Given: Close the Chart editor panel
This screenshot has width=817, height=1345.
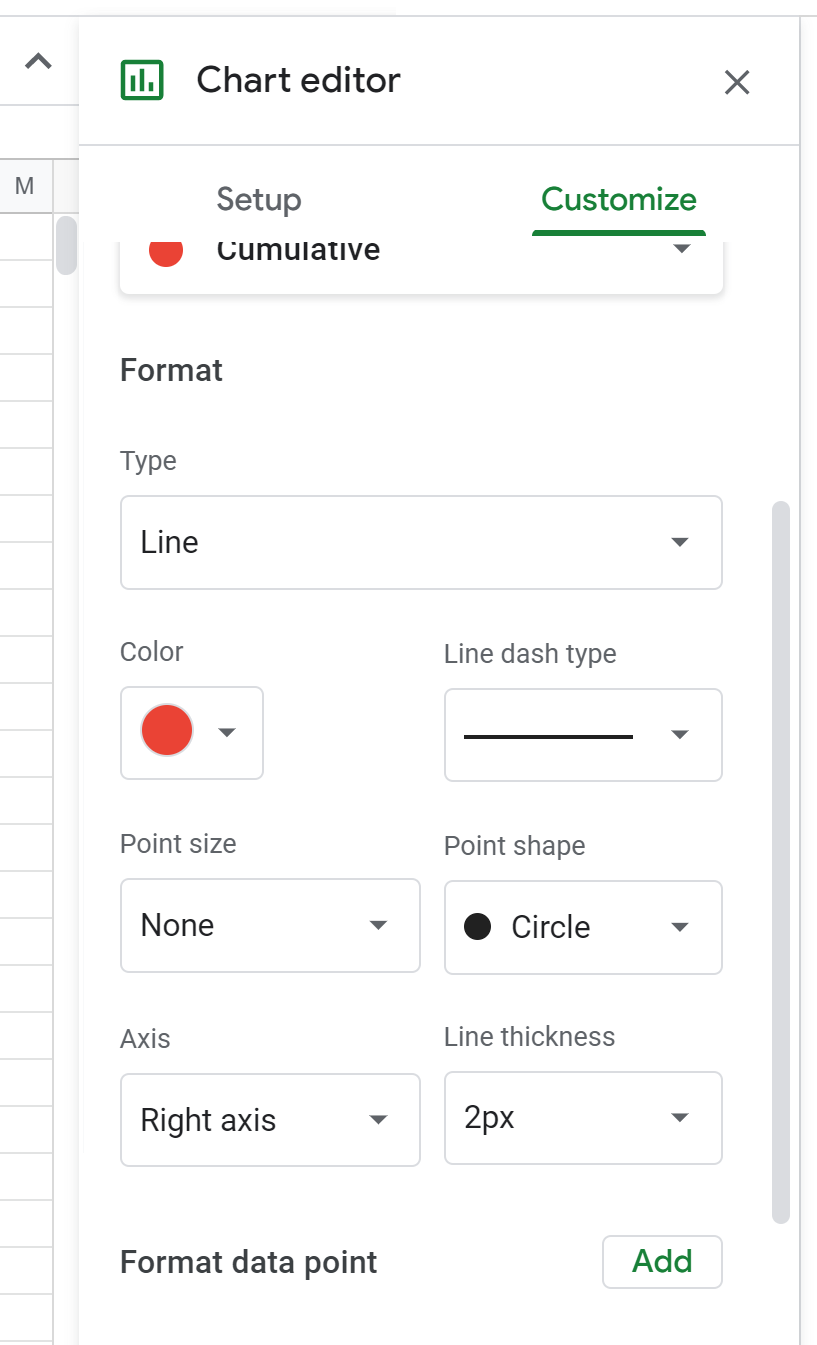Looking at the screenshot, I should coord(737,82).
